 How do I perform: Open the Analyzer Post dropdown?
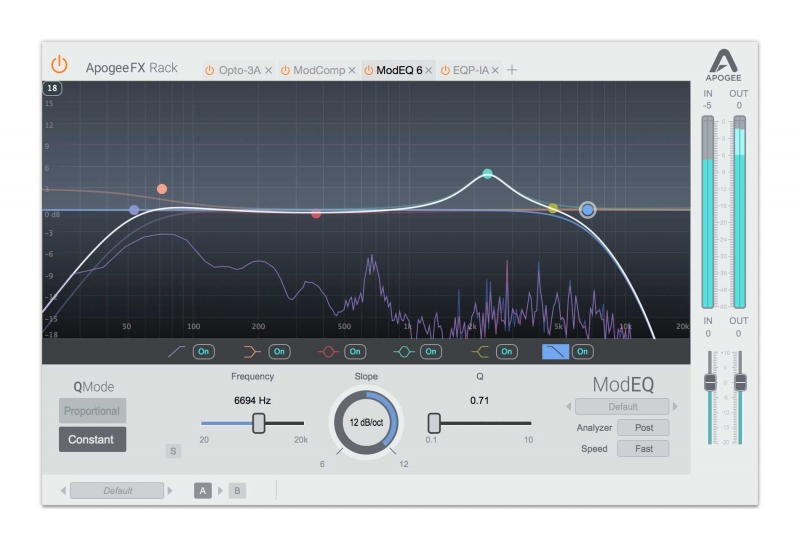coord(643,428)
